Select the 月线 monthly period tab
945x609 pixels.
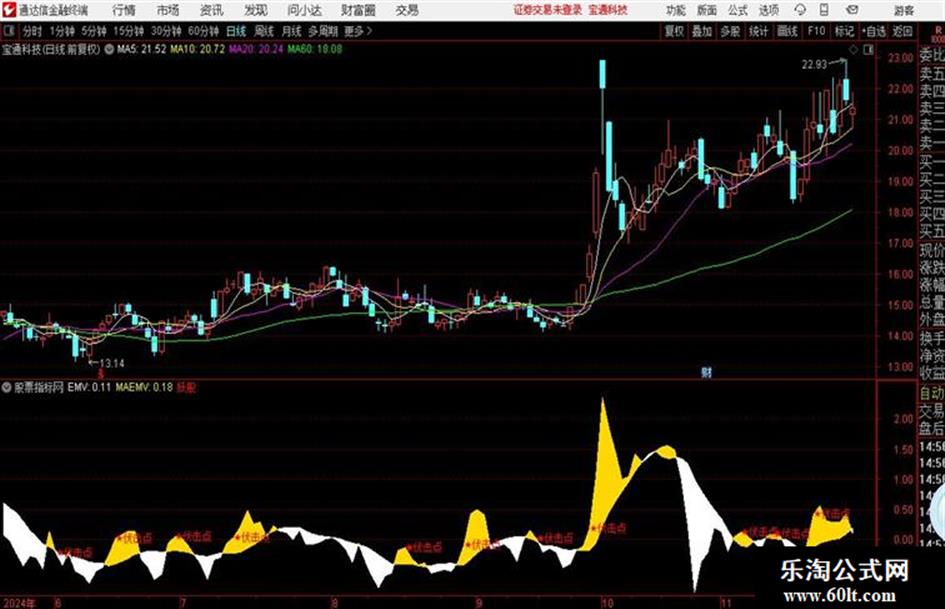tap(292, 31)
